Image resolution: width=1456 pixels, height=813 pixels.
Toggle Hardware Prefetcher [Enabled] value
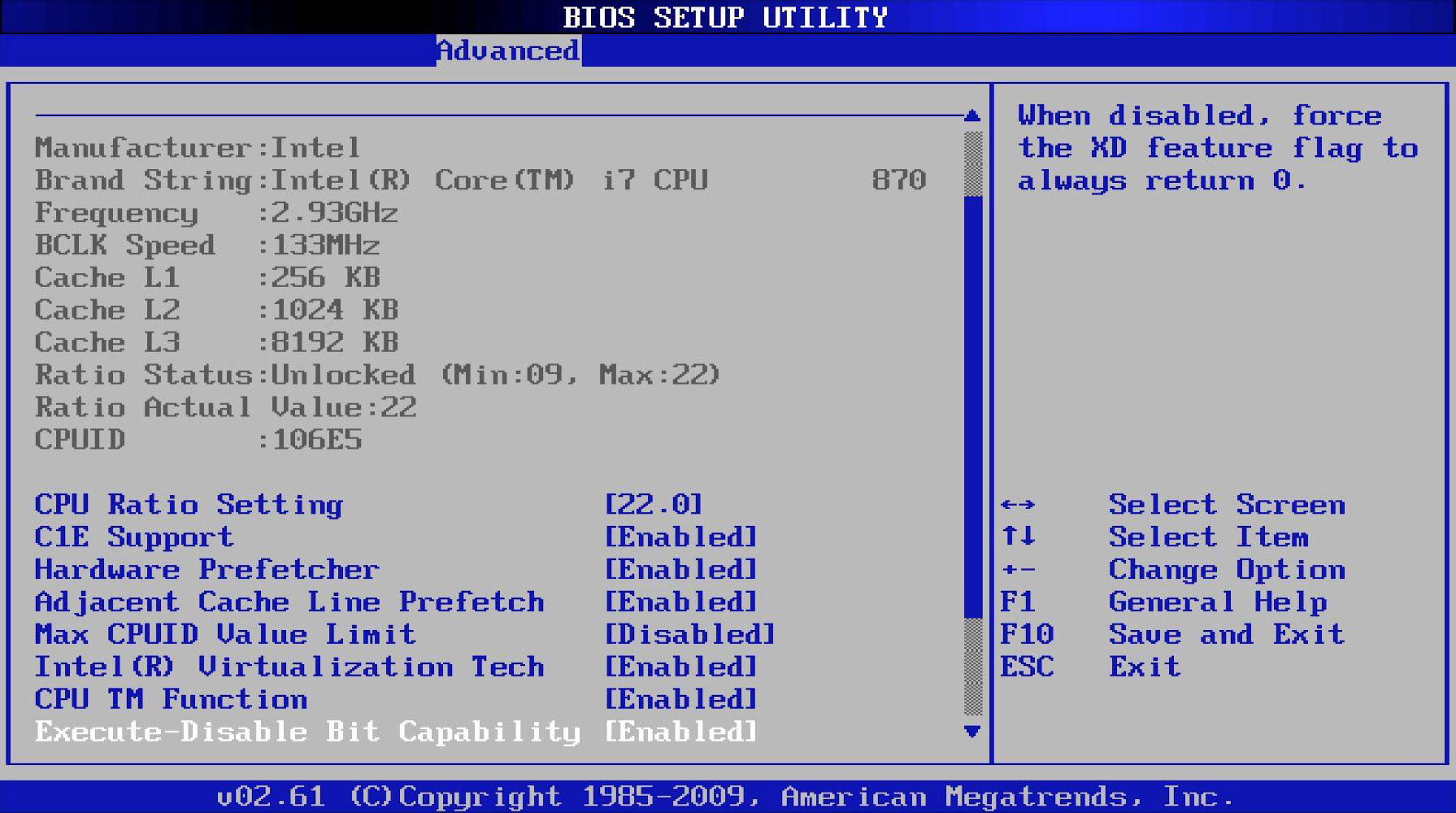coord(680,570)
